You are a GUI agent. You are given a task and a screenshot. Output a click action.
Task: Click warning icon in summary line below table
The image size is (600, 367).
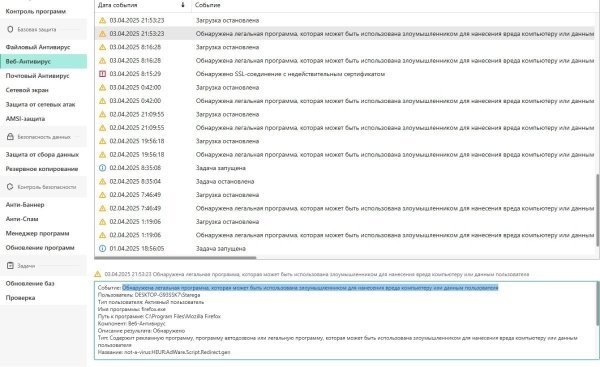point(98,274)
